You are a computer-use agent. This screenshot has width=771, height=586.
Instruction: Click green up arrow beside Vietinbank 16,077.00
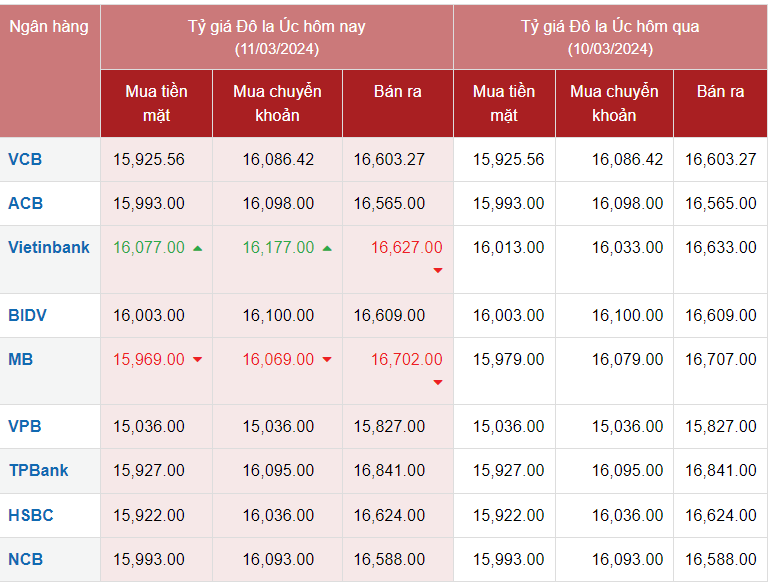(x=197, y=248)
